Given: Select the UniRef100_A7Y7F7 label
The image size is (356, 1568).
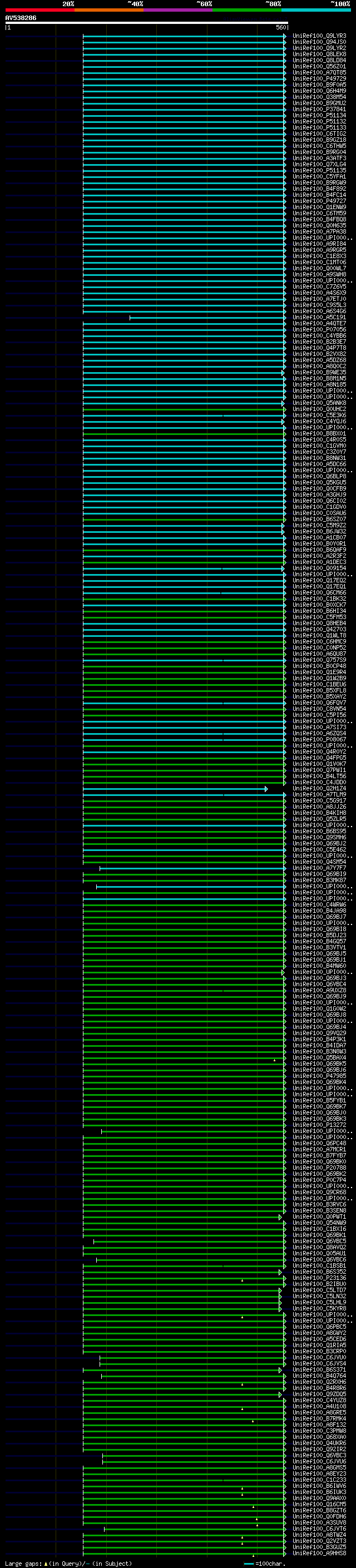Looking at the screenshot, I should coord(319,868).
